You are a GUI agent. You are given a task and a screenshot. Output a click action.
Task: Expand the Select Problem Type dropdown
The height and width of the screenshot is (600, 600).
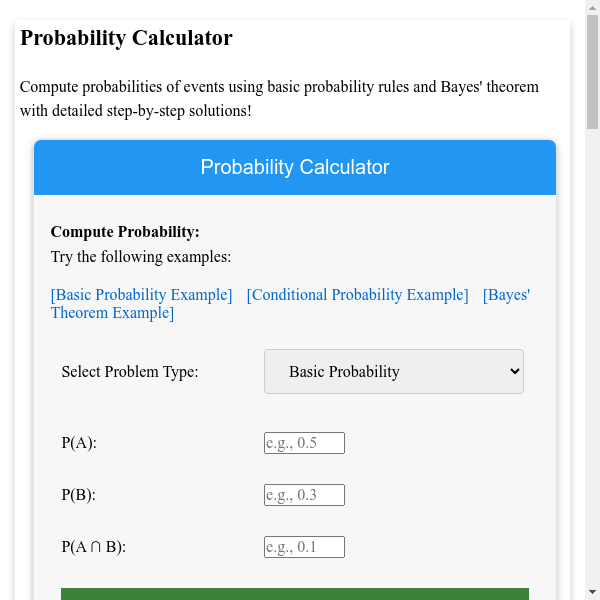(393, 371)
